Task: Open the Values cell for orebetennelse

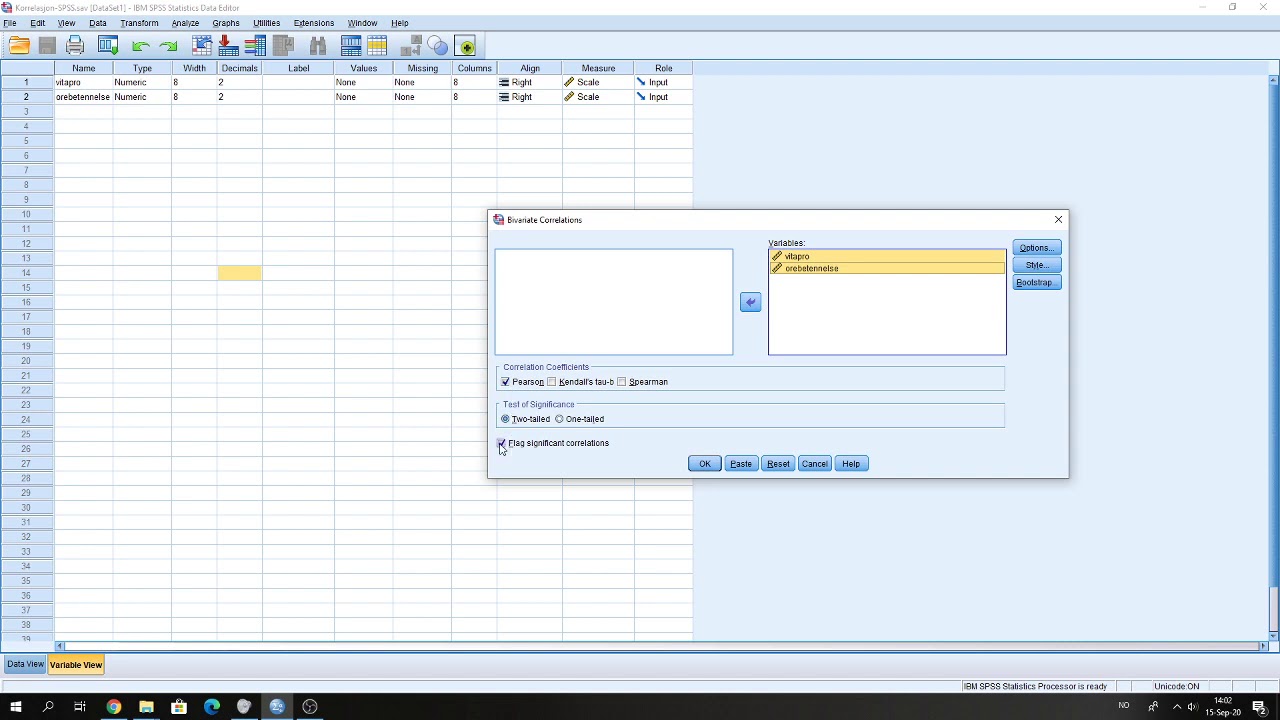Action: [363, 97]
